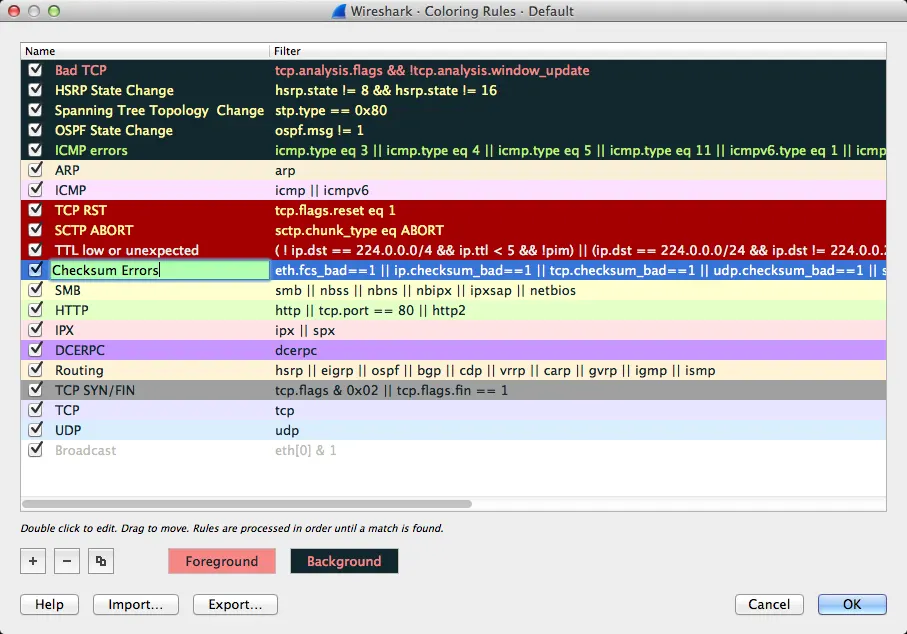Disable the Bad TCP rule
Viewport: 907px width, 634px height.
[x=35, y=70]
